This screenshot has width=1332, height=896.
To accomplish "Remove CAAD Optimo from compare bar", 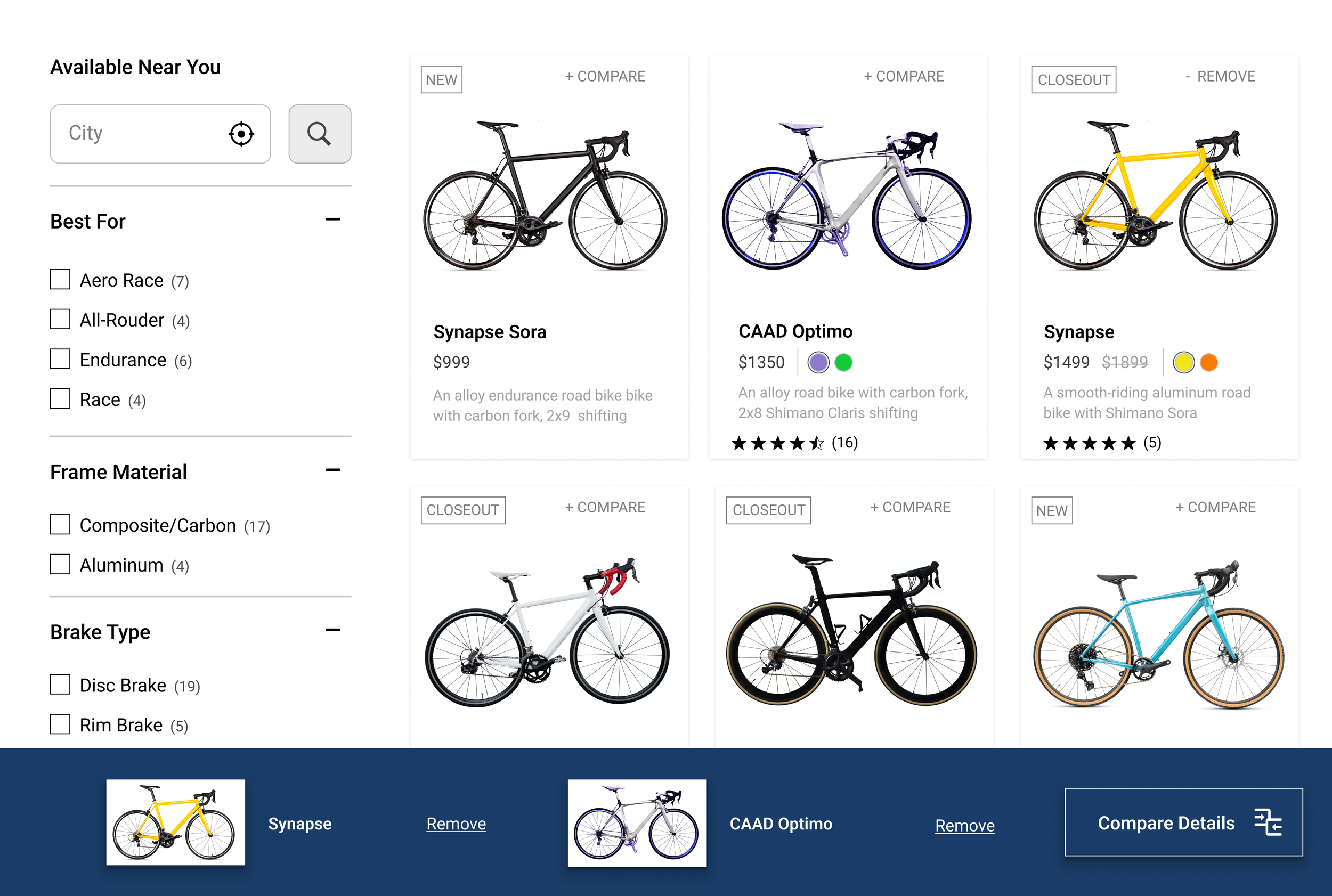I will 964,826.
